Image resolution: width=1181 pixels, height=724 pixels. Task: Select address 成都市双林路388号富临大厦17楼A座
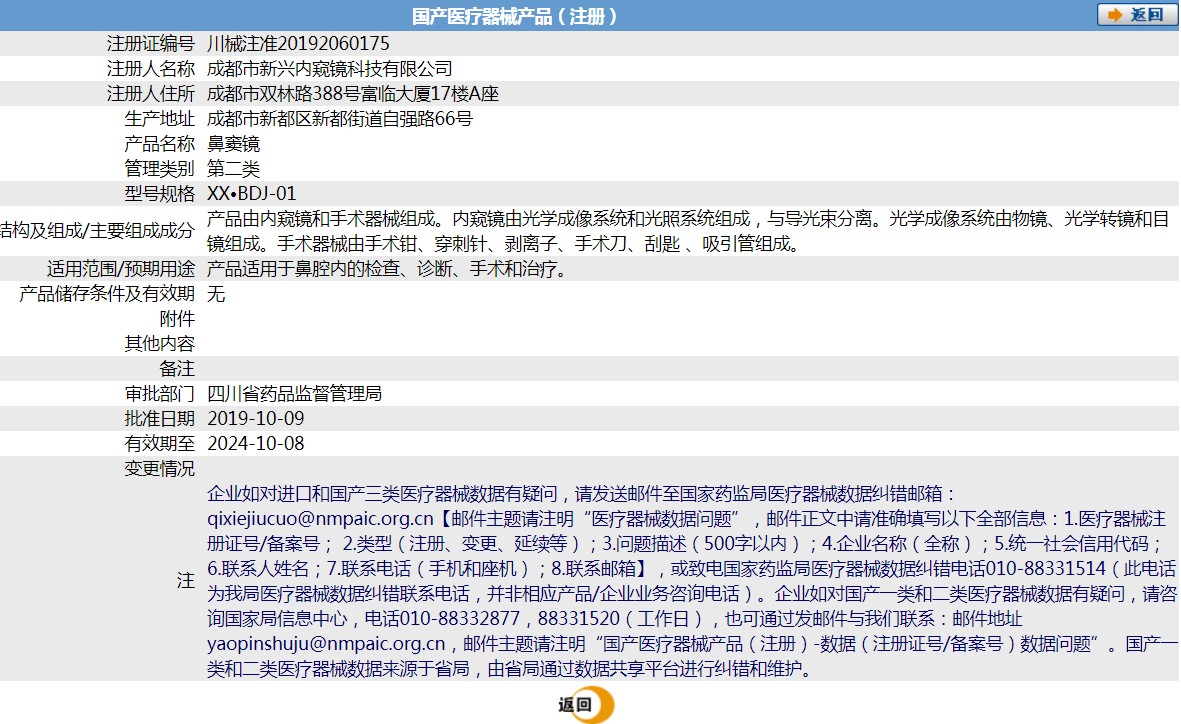point(352,93)
